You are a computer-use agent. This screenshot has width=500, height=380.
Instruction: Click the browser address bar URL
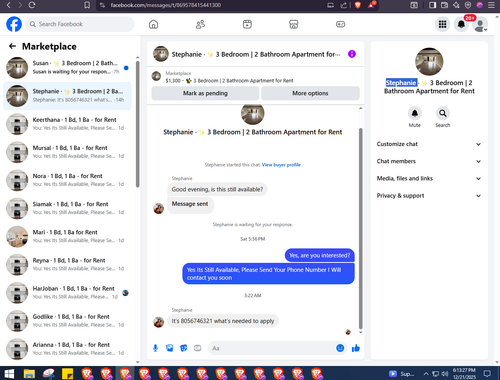(166, 5)
